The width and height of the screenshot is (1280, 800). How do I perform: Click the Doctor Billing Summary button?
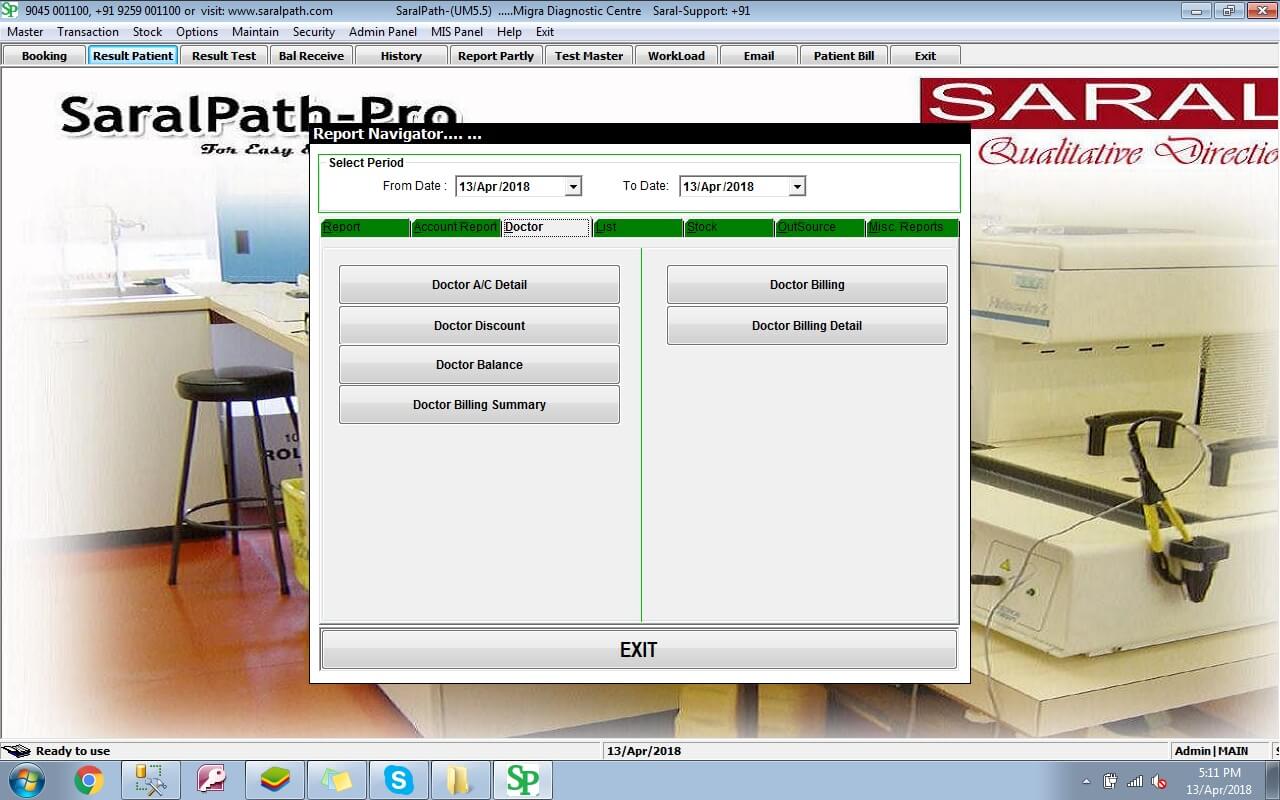click(479, 405)
